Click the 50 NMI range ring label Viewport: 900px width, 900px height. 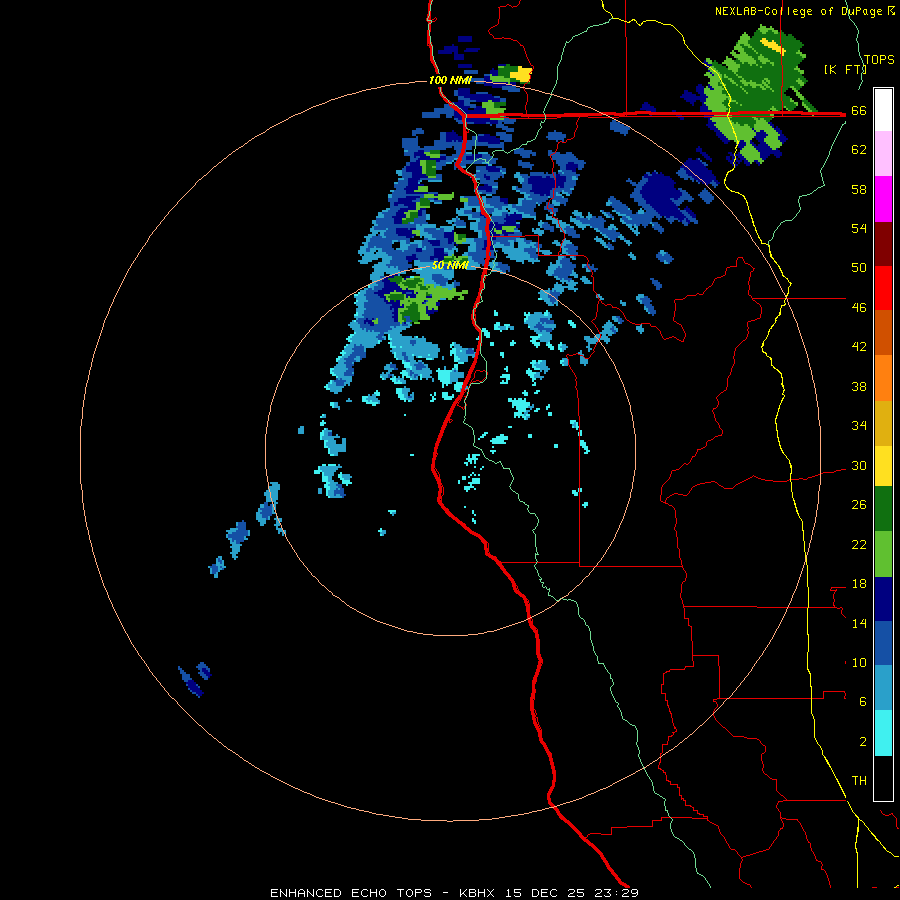[x=451, y=265]
